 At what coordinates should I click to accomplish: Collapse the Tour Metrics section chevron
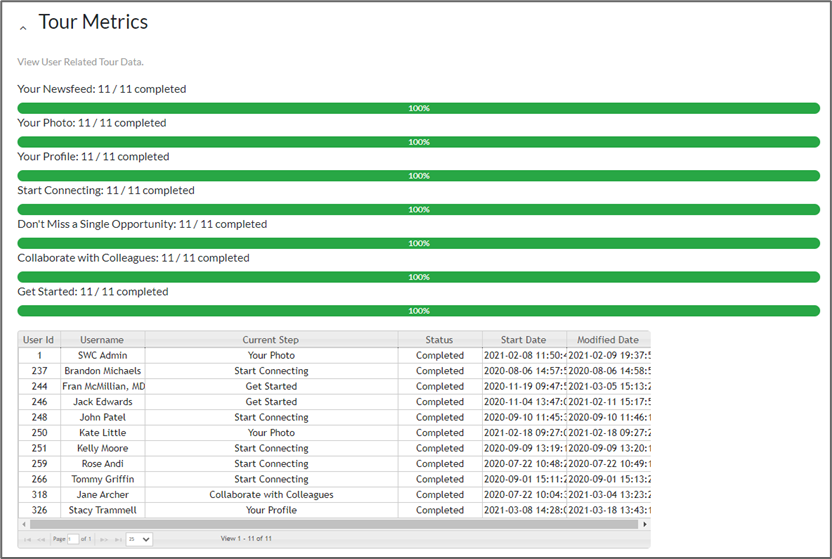tap(23, 27)
